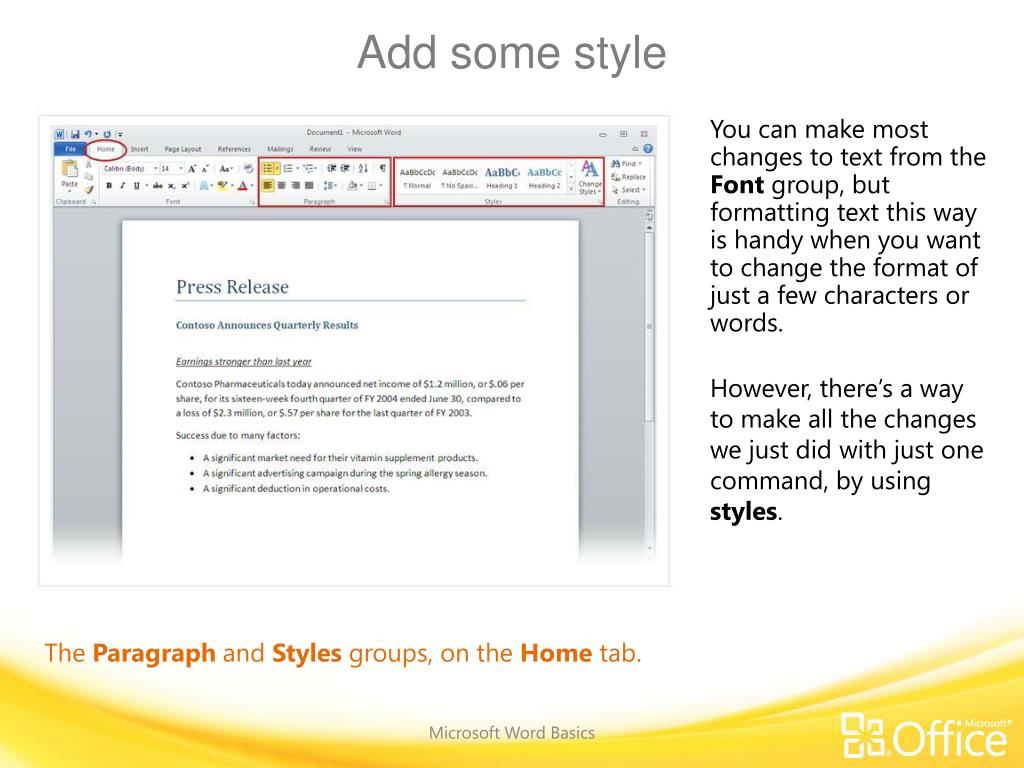Switch to the Mailings tab
The height and width of the screenshot is (768, 1024).
pos(280,149)
